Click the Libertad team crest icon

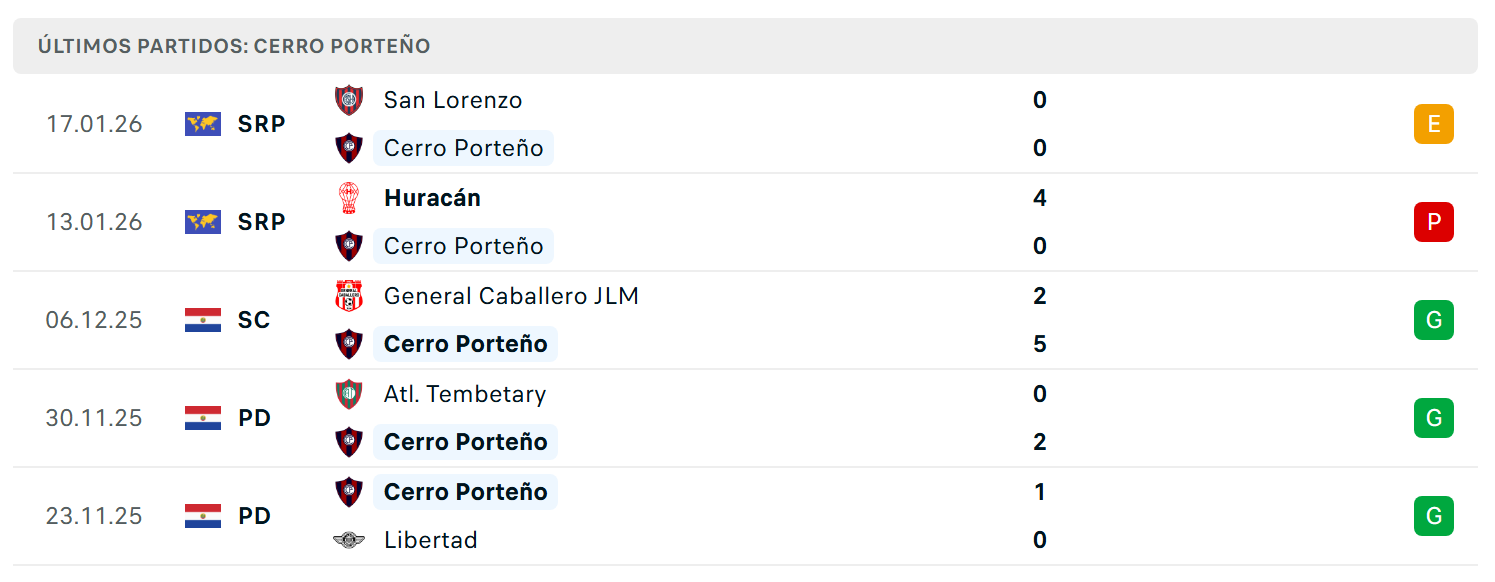pyautogui.click(x=349, y=540)
